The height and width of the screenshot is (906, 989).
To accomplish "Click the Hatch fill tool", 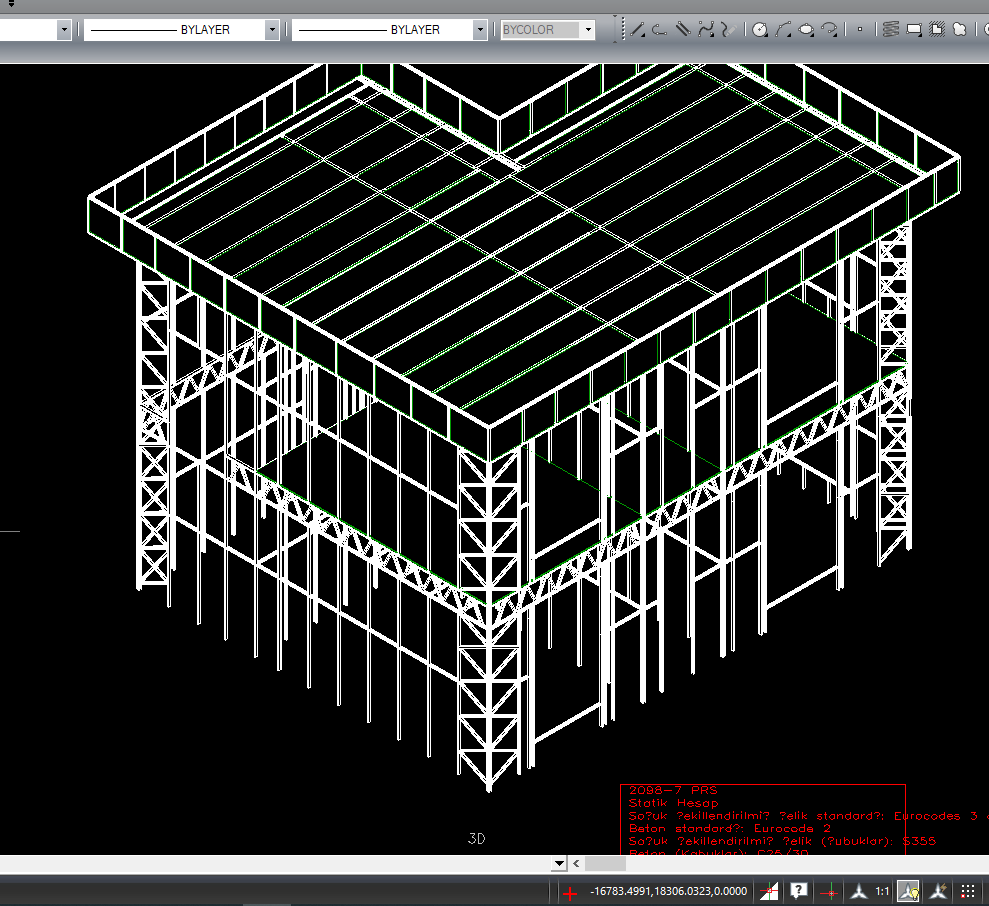I will click(937, 30).
